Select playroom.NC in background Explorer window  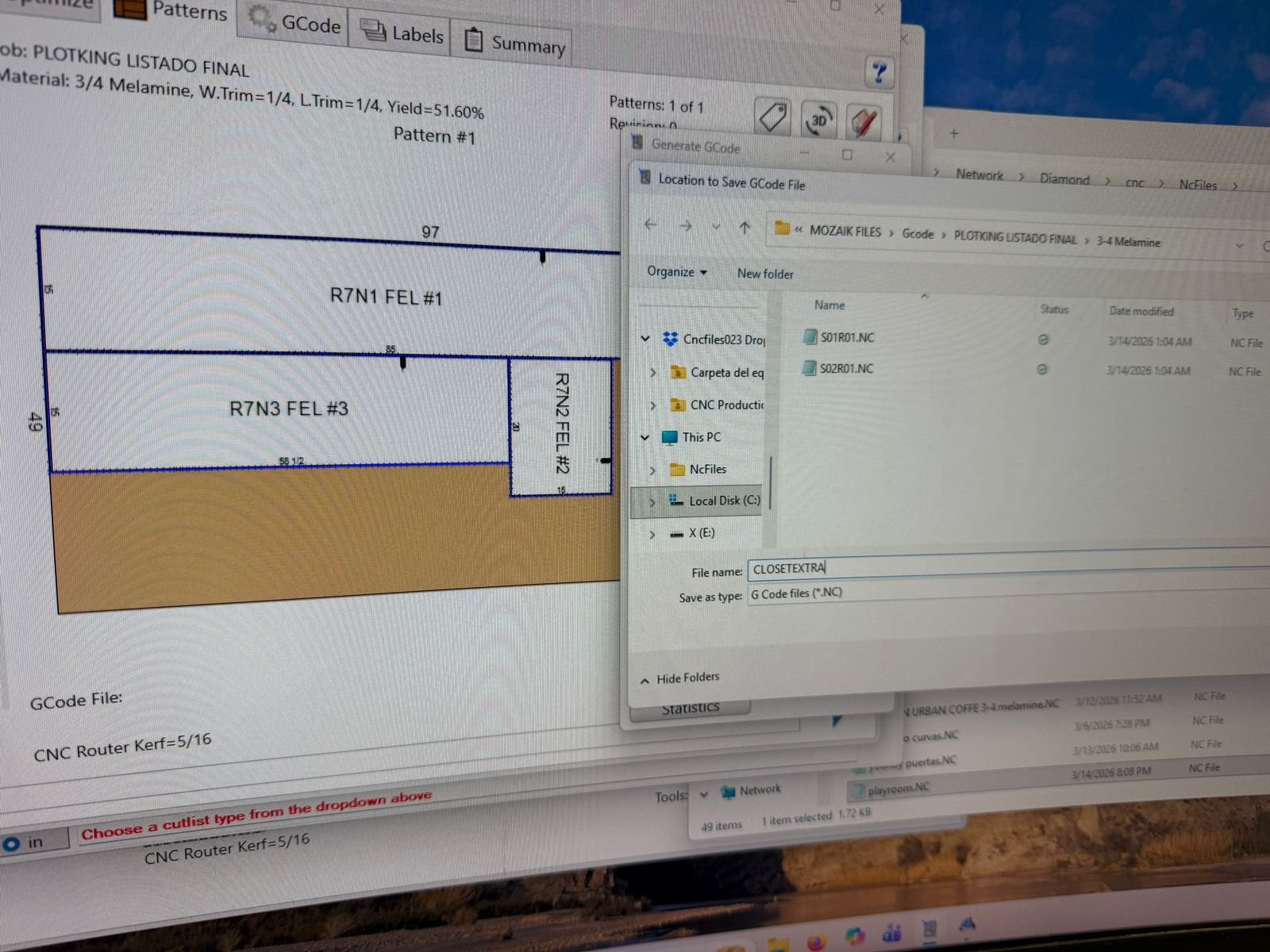coord(898,789)
